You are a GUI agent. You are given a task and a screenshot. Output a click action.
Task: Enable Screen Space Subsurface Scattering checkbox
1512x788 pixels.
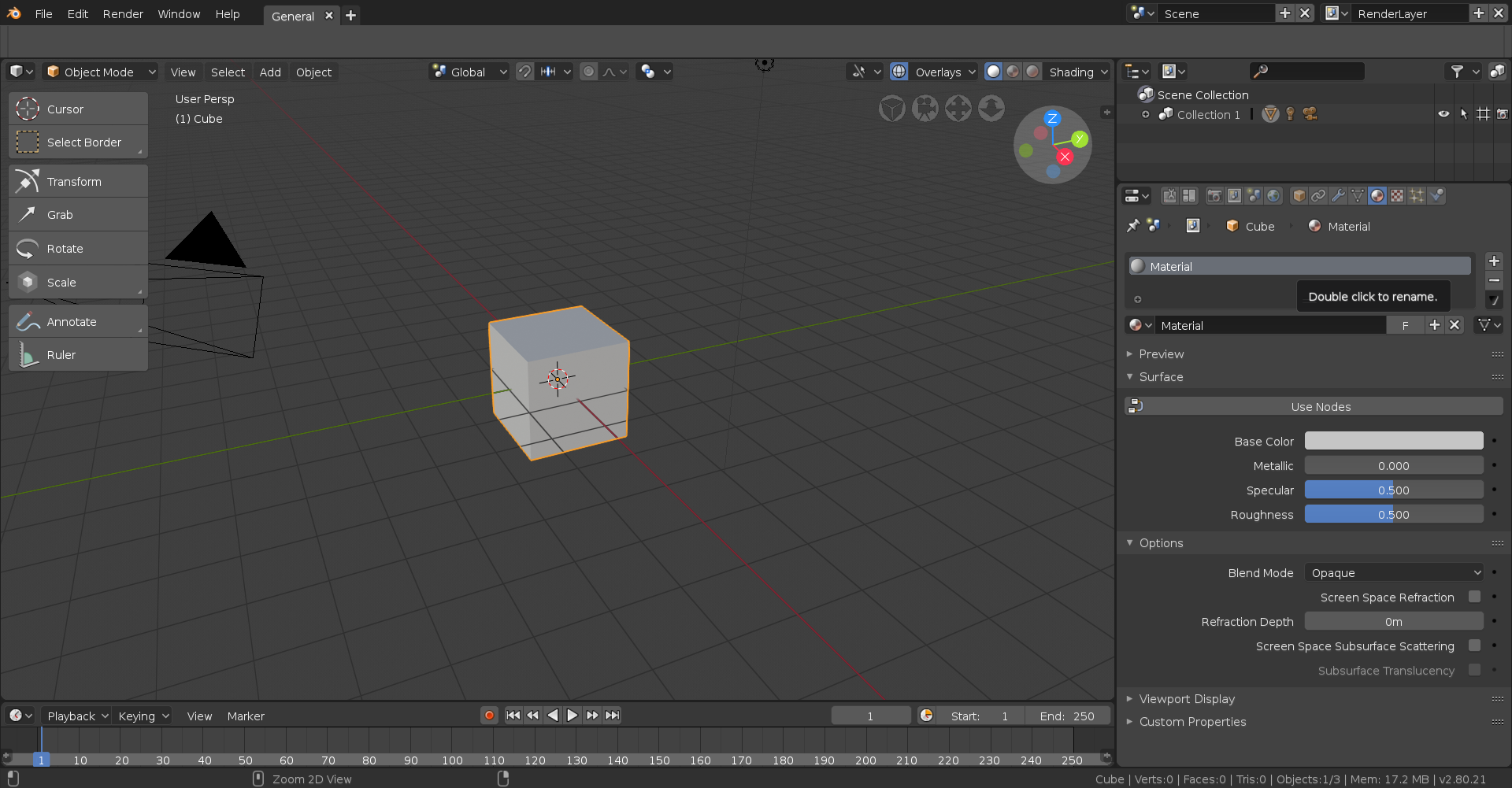pyautogui.click(x=1475, y=646)
